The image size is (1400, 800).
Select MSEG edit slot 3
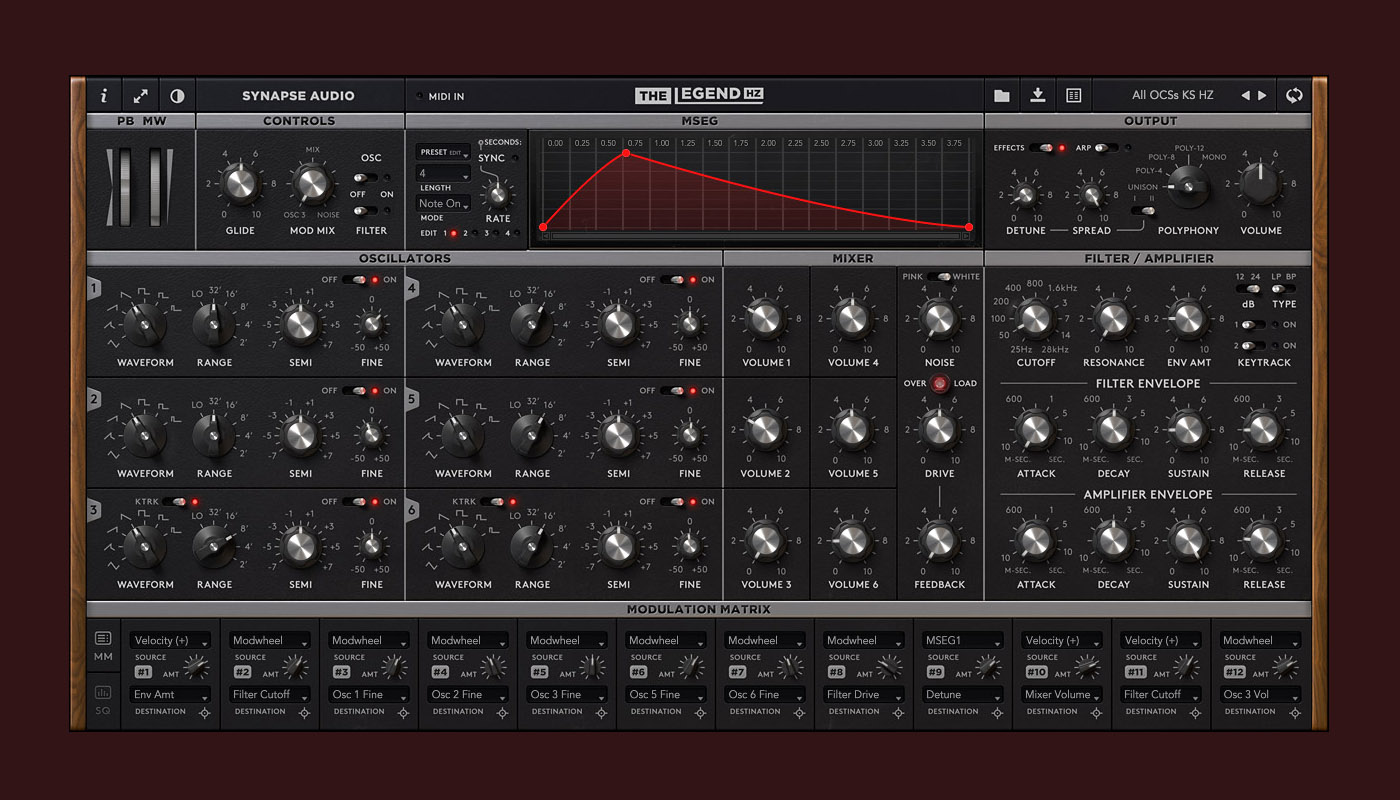[497, 233]
